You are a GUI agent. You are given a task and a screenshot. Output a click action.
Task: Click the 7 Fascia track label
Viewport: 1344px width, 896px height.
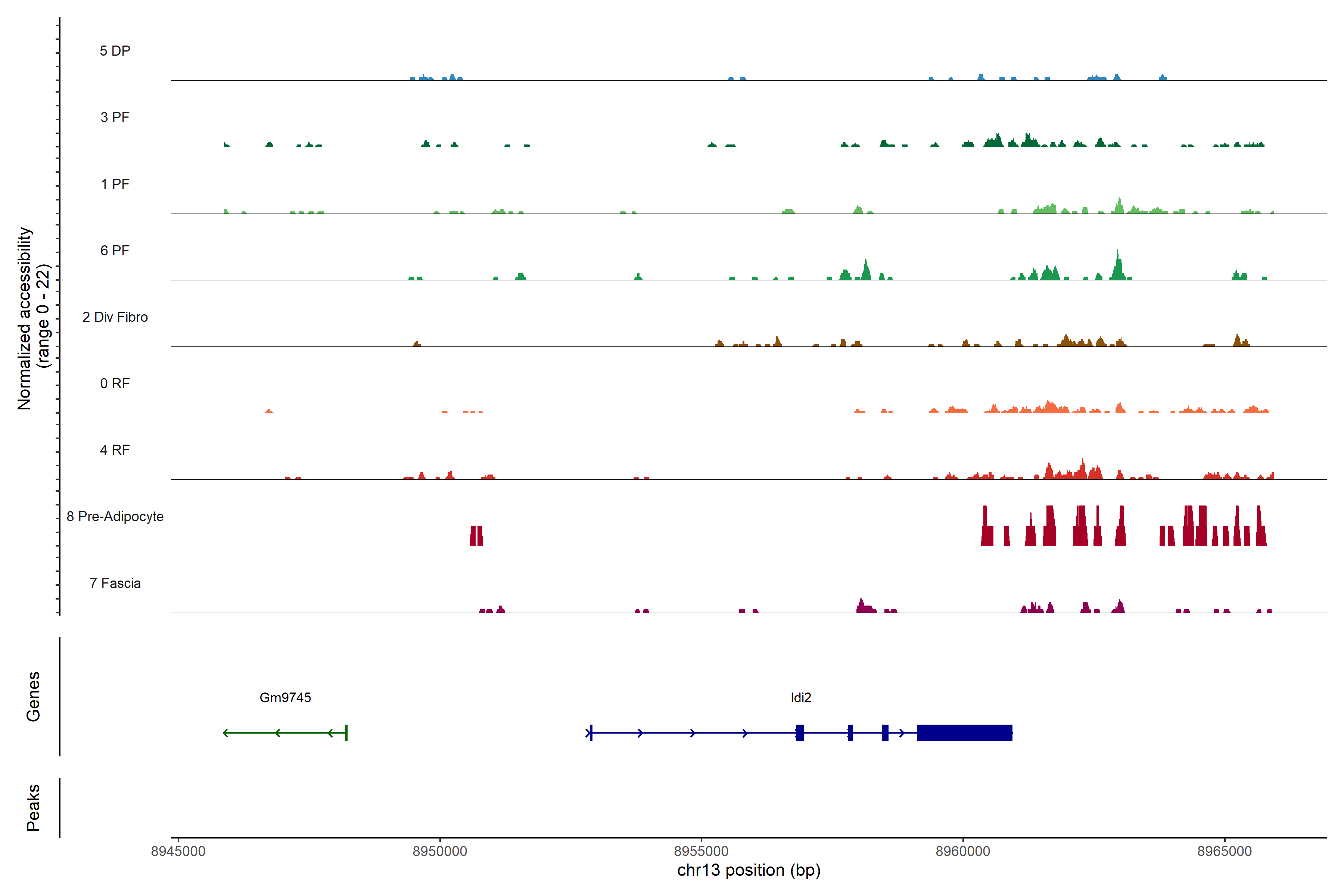coord(115,584)
